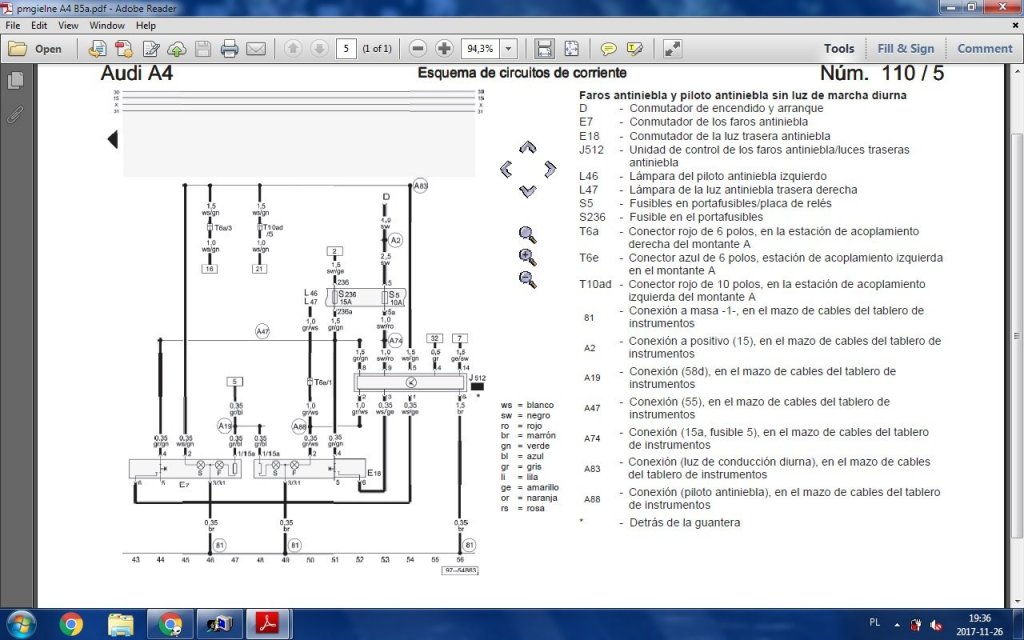Viewport: 1024px width, 640px height.
Task: Open the Window menu
Action: (106, 25)
